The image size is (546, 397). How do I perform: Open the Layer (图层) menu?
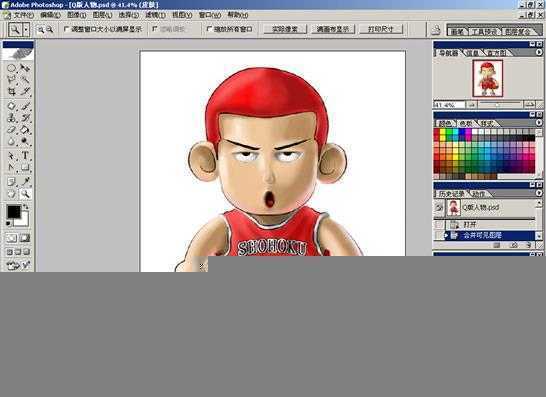click(102, 15)
